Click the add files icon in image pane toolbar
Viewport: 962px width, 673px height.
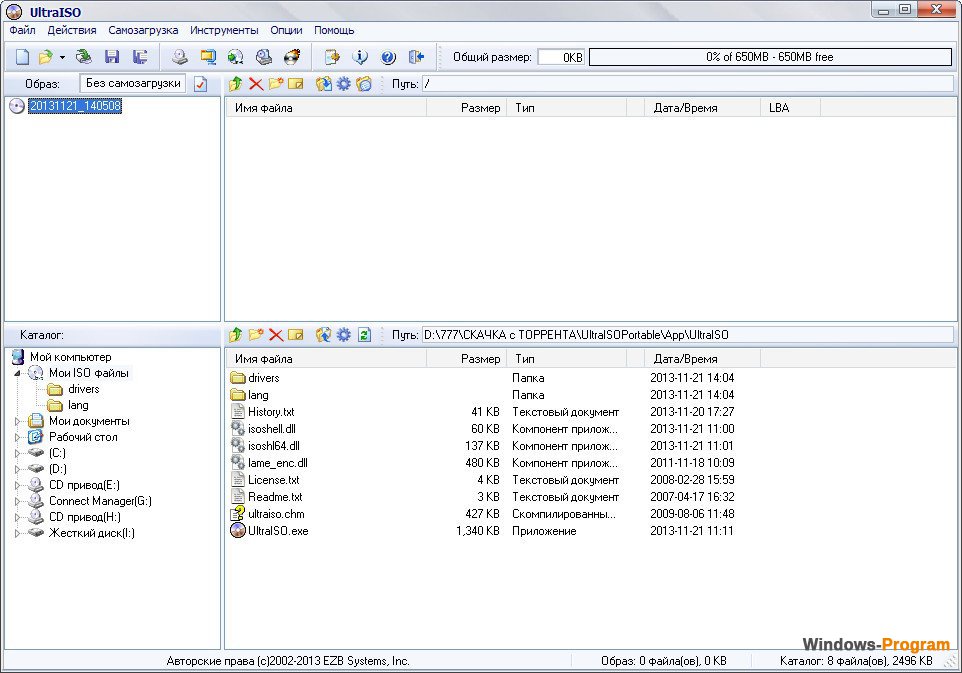tap(323, 84)
